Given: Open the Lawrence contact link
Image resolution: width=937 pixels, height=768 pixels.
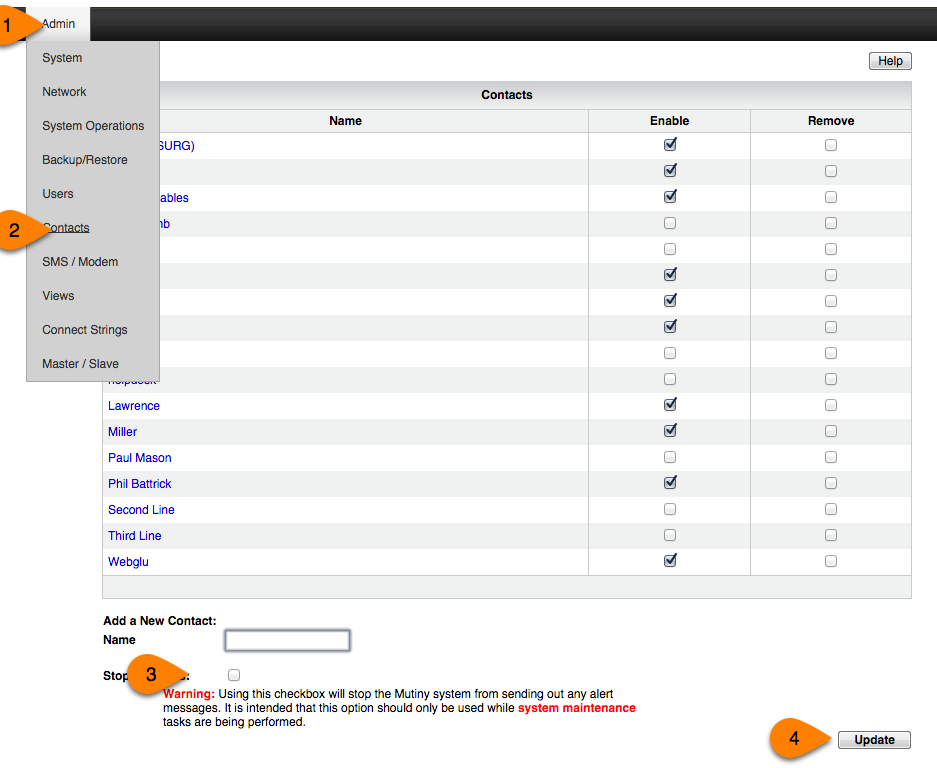Looking at the screenshot, I should click(134, 406).
